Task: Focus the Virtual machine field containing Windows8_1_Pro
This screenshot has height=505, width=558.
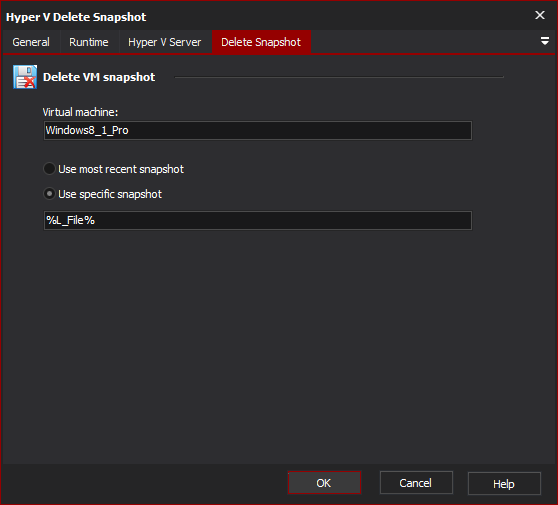Action: (x=258, y=130)
